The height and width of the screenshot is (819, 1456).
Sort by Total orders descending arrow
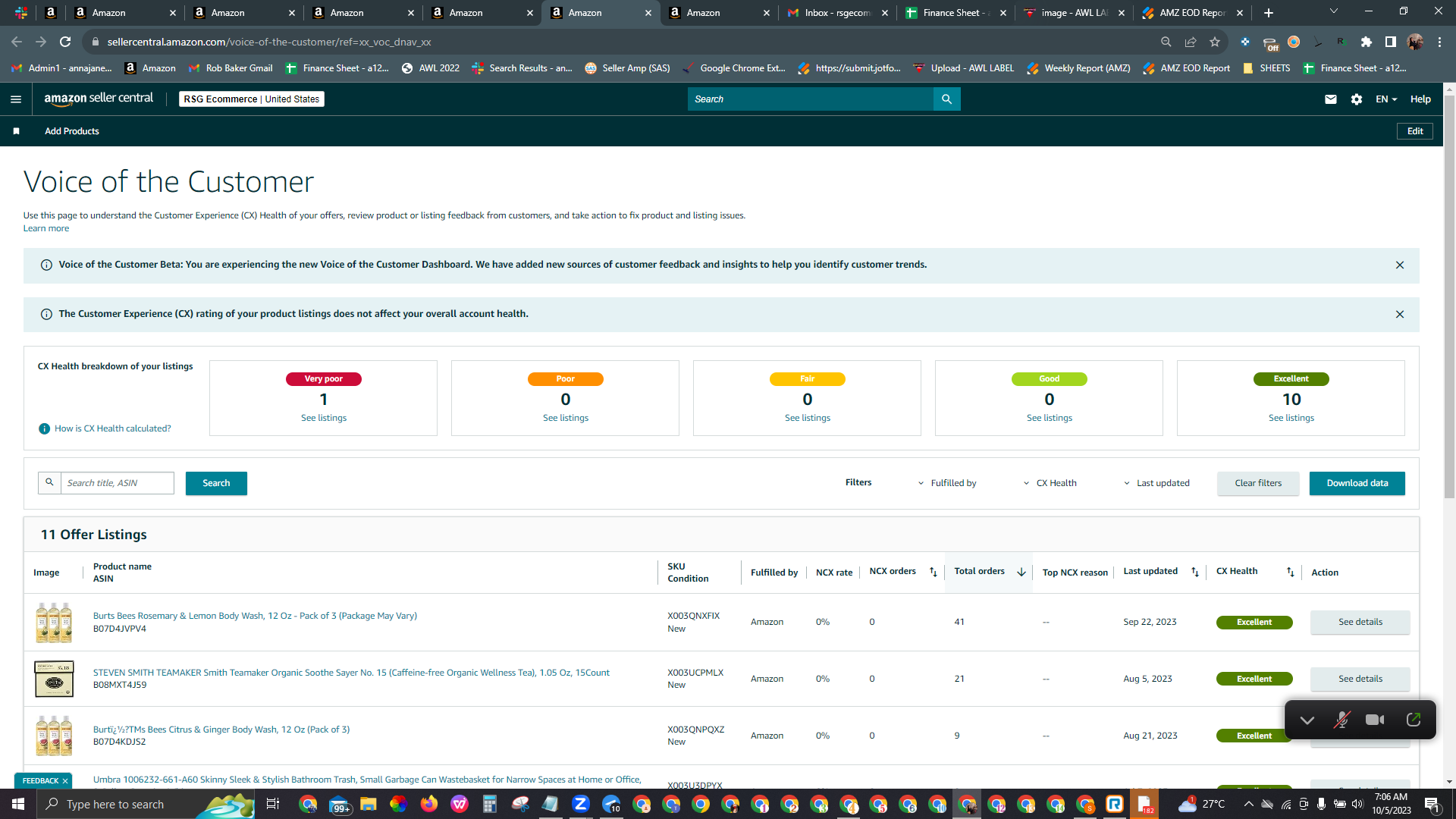click(1021, 572)
